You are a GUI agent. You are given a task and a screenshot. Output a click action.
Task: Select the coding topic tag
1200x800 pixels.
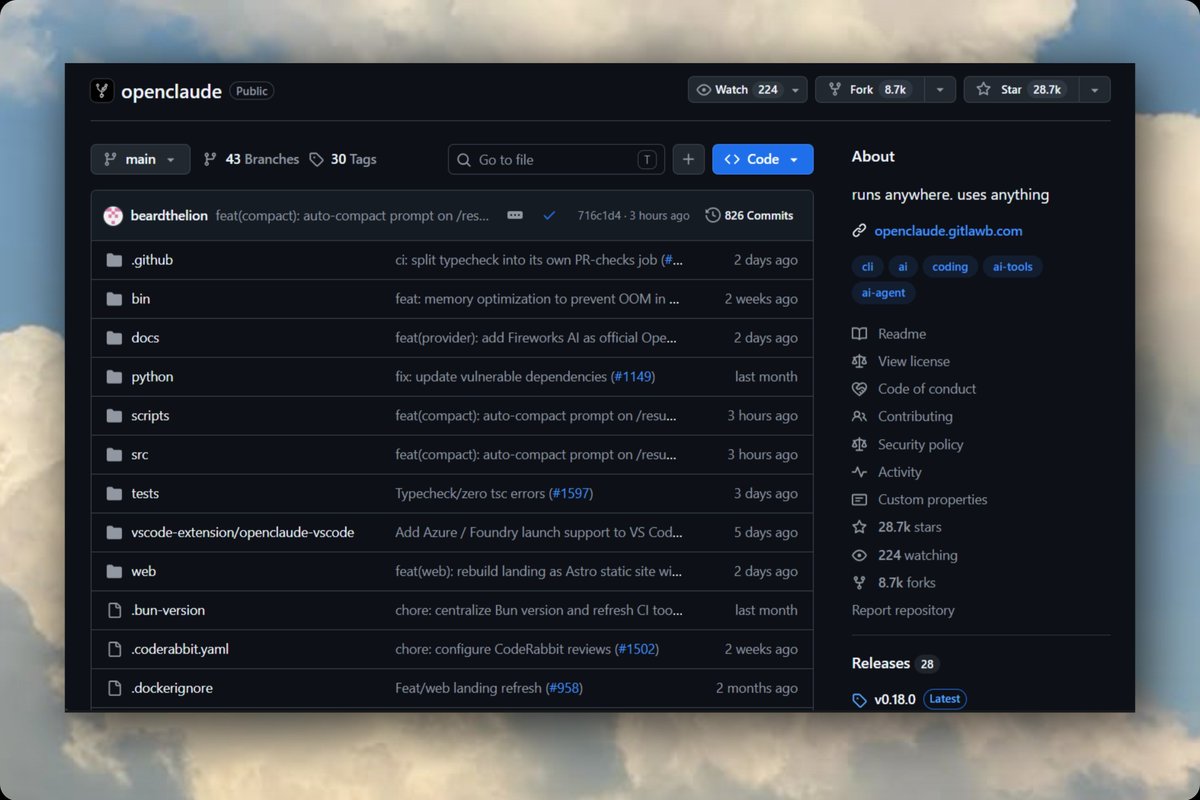click(950, 267)
